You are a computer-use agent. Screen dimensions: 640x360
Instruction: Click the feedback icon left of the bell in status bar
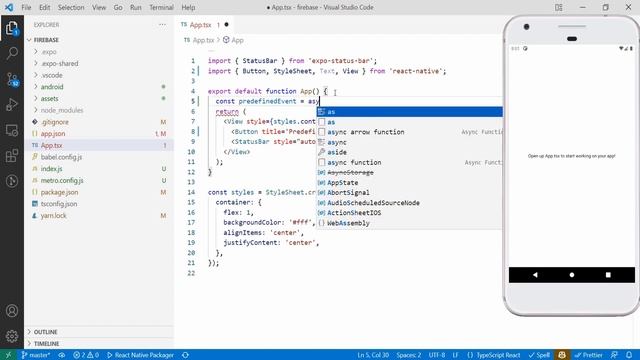click(614, 355)
